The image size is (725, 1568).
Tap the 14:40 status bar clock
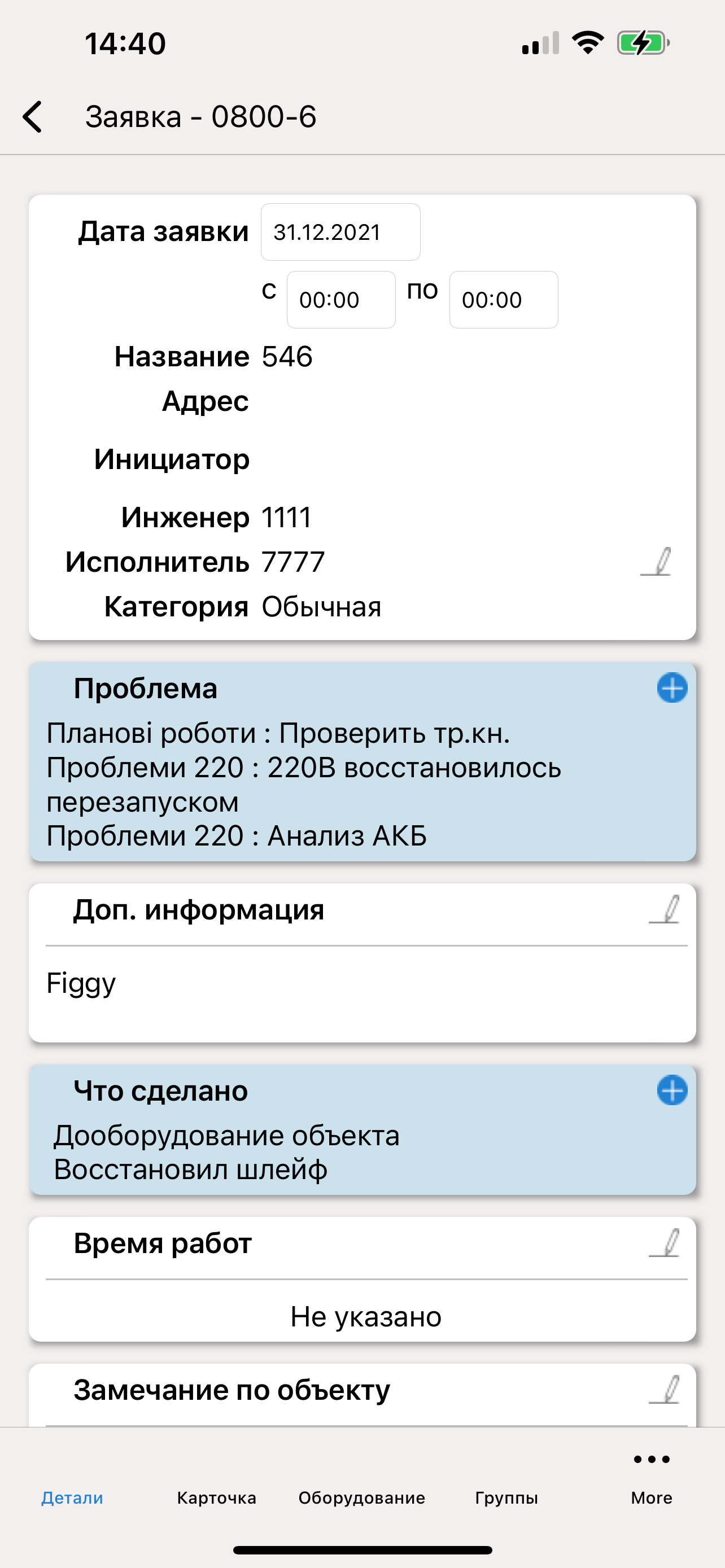125,43
